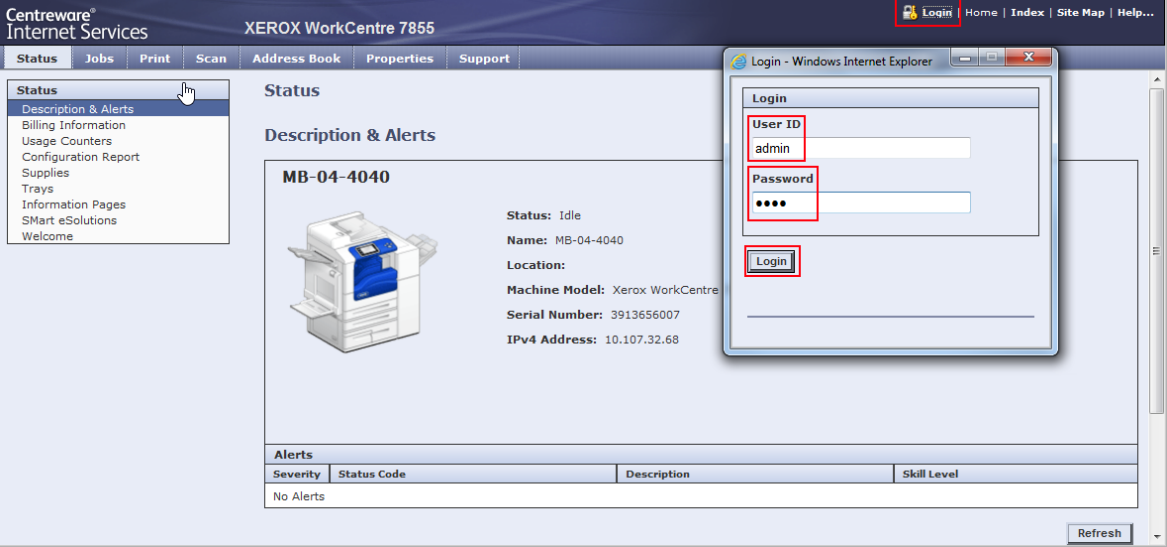Open the Support tab

tap(484, 58)
